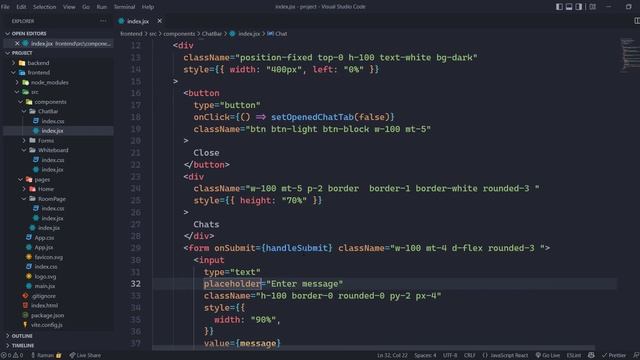Show errors and warnings in status bar
640x360 pixels.
click(11, 356)
